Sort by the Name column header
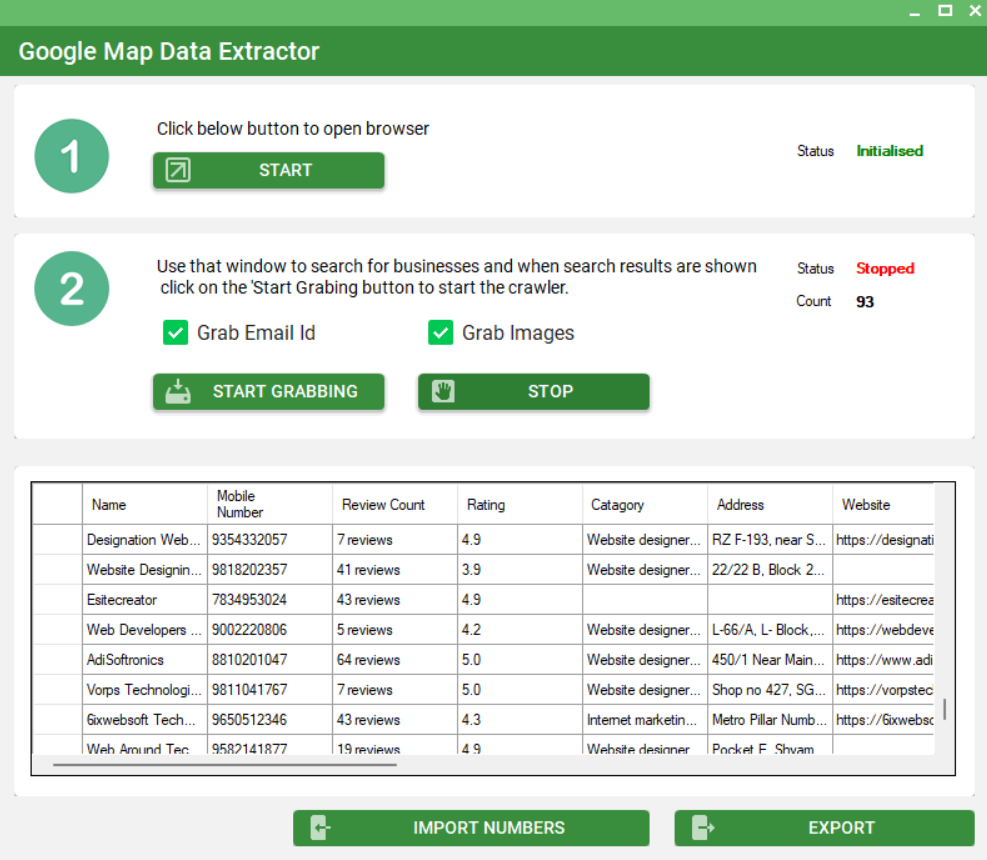Screen dimensions: 987x860 [145, 504]
